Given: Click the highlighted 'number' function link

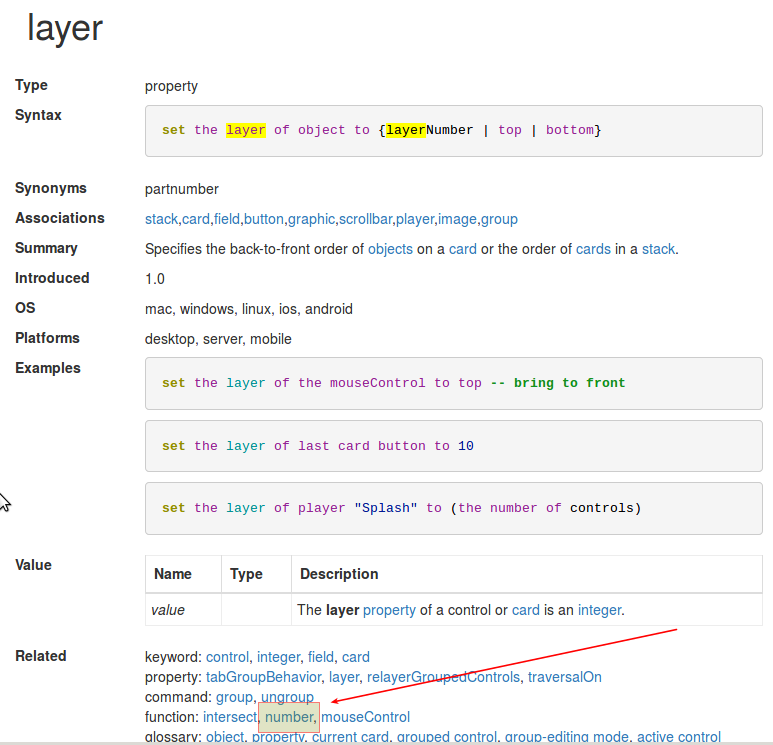Looking at the screenshot, I should (288, 717).
